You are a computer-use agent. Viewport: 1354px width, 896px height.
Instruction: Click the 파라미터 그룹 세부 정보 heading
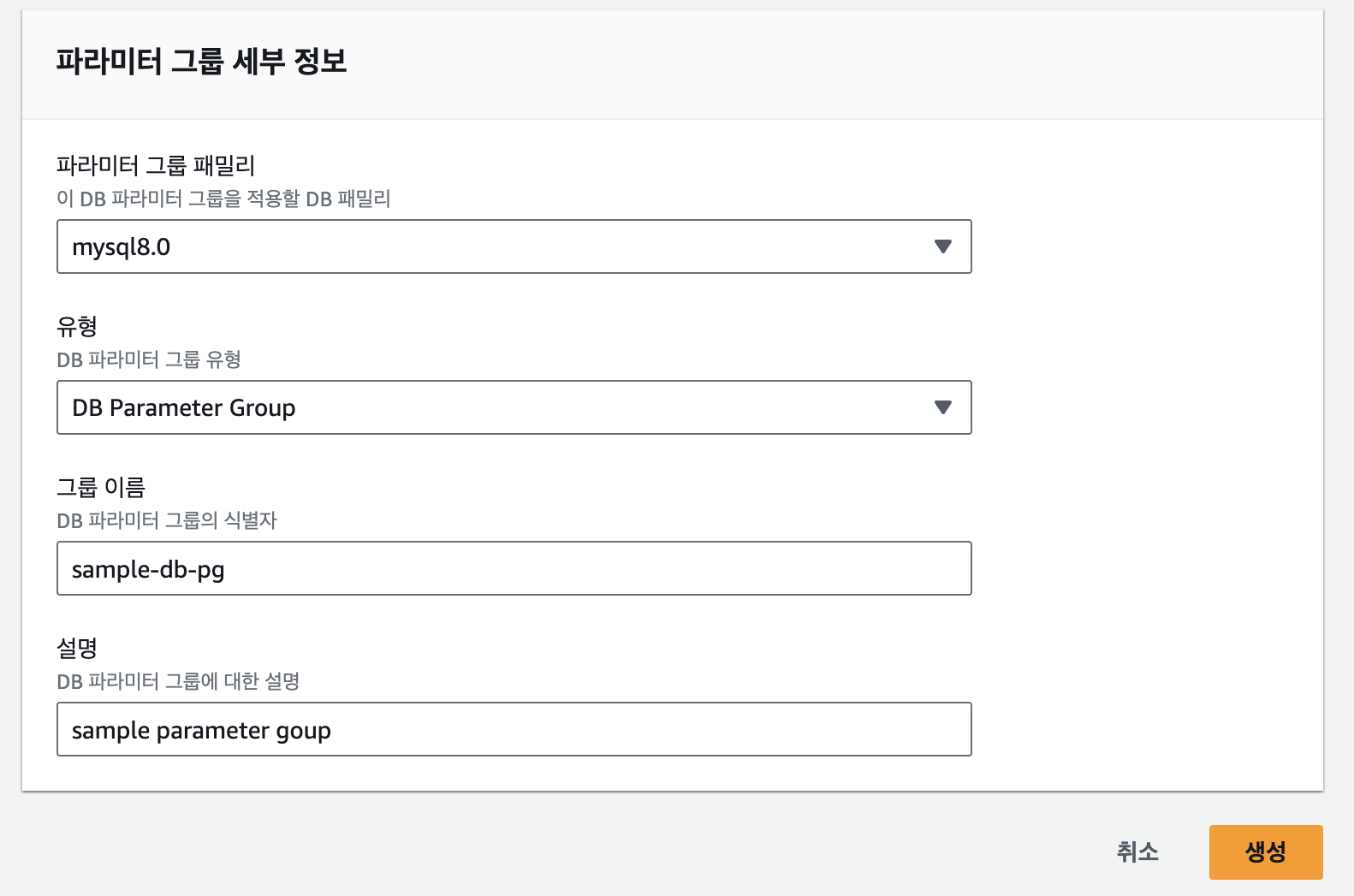tap(201, 62)
